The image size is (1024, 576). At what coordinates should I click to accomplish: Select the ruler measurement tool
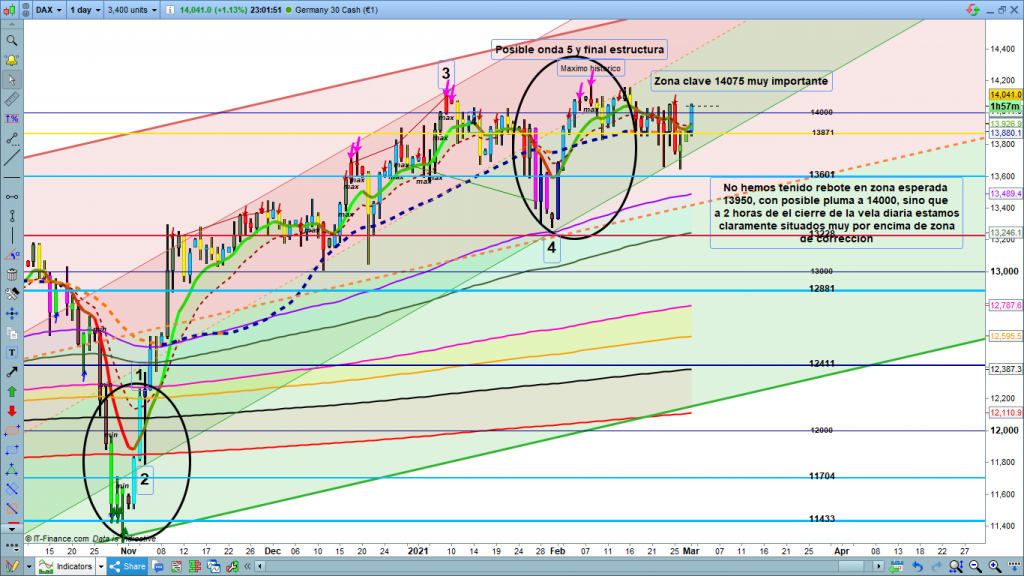coord(11,100)
